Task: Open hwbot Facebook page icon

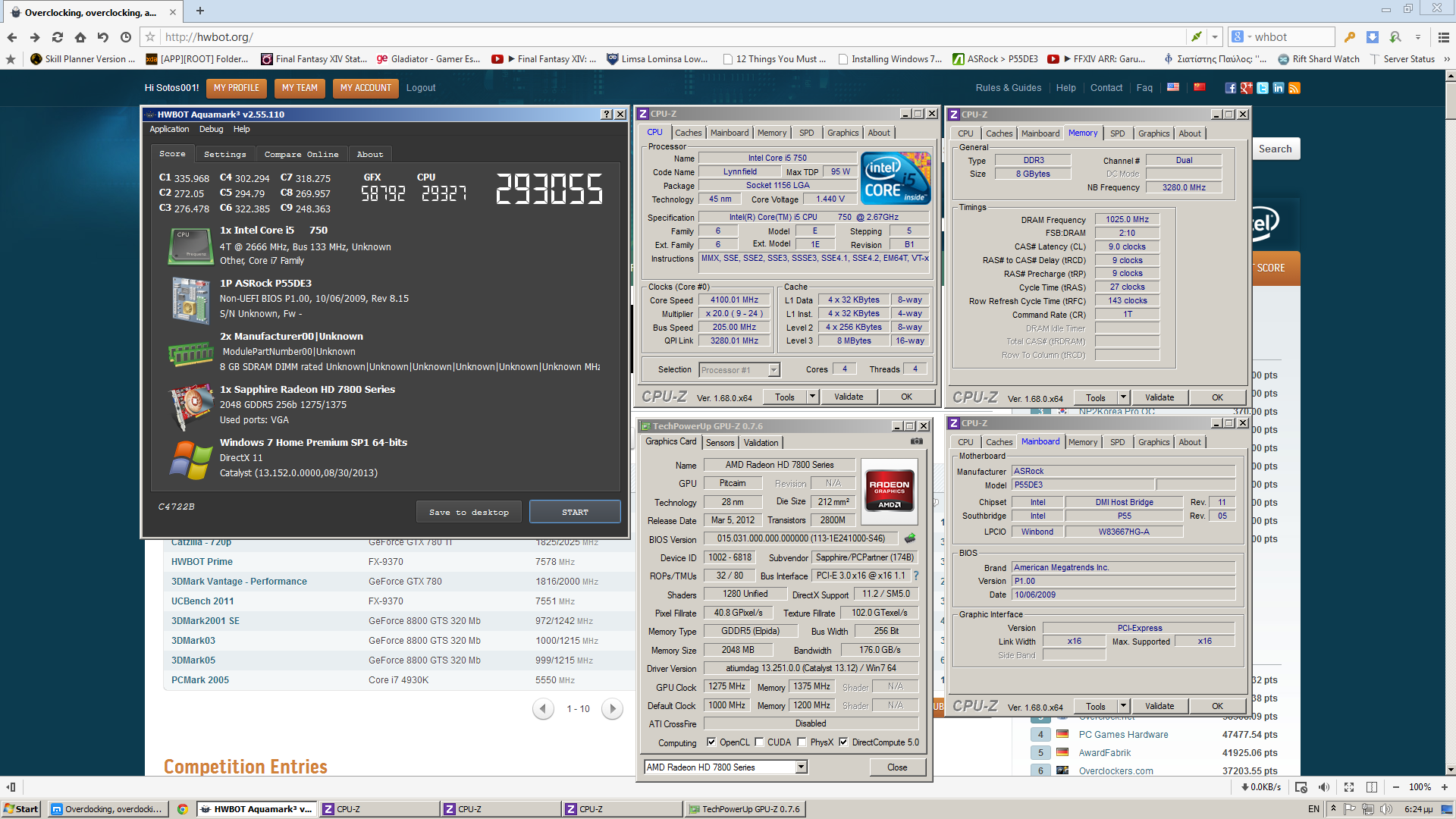Action: click(x=1230, y=88)
